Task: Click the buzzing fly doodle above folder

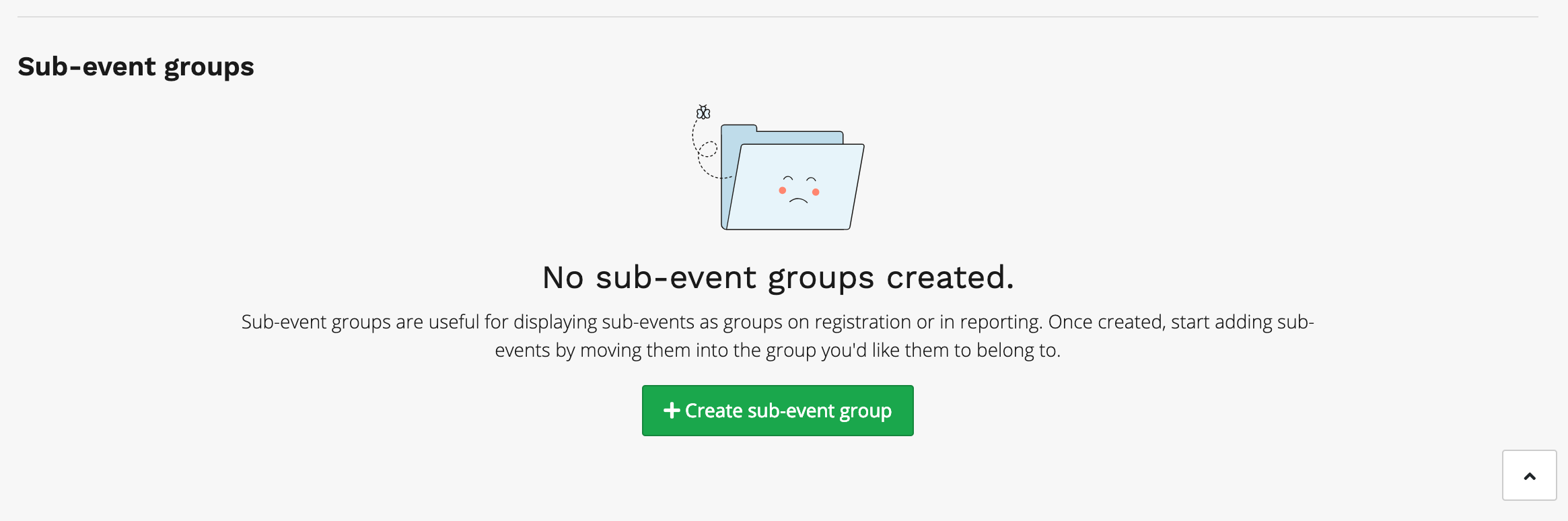Action: 703,112
